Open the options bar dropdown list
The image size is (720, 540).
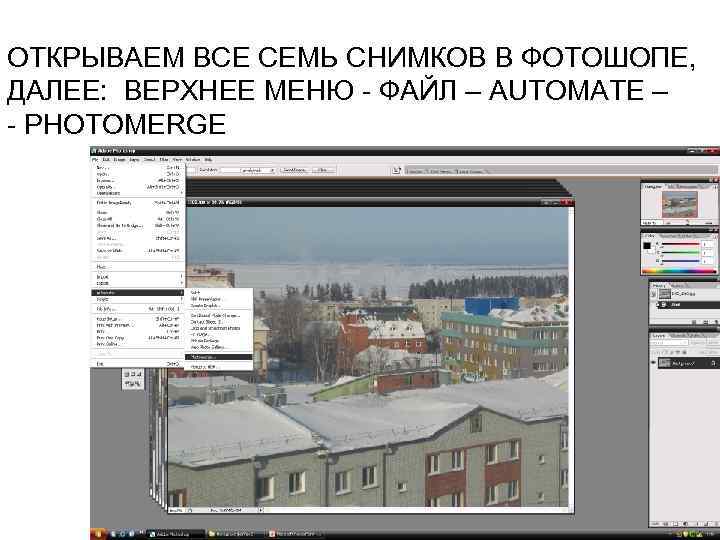[x=259, y=170]
